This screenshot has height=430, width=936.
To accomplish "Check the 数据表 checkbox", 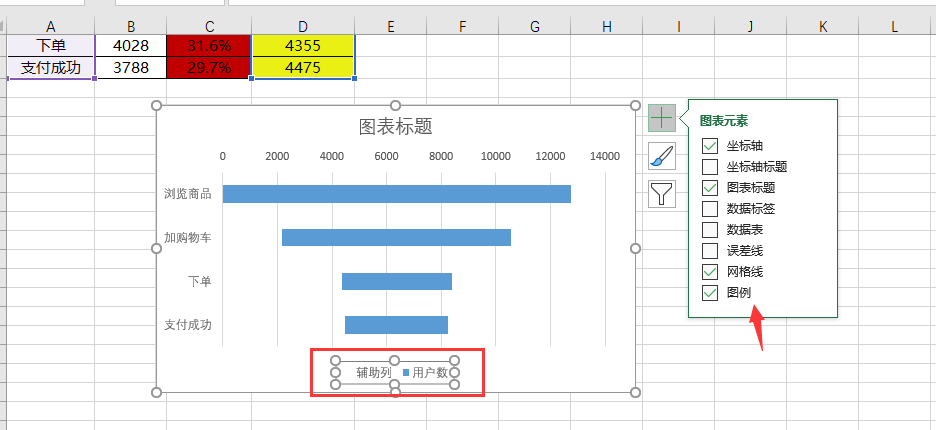I will click(x=710, y=229).
